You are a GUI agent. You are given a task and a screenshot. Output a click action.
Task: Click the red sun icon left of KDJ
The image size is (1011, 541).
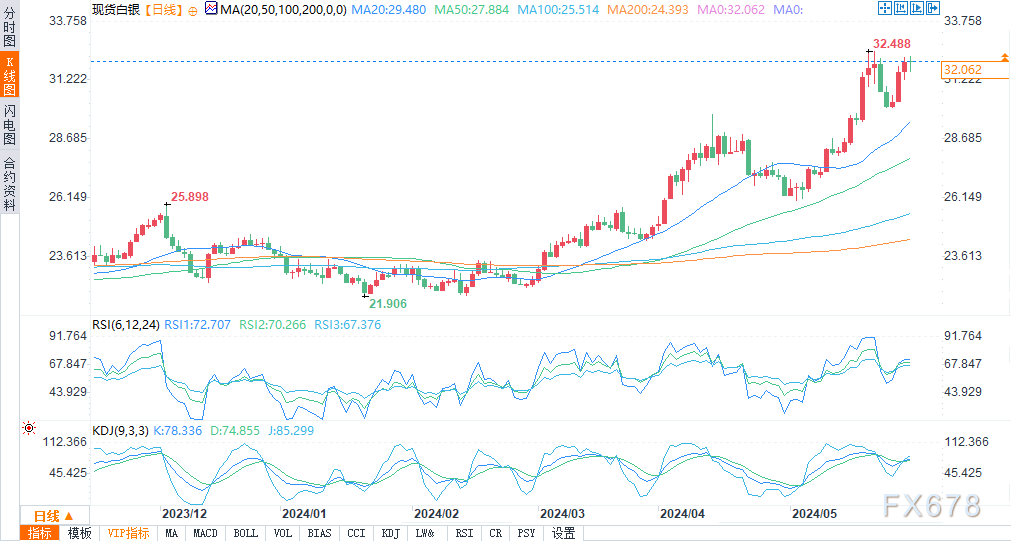click(29, 428)
